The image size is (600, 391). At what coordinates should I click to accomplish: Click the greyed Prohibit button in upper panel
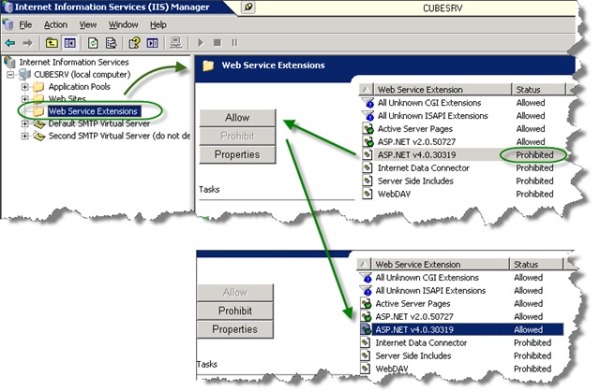click(x=237, y=136)
